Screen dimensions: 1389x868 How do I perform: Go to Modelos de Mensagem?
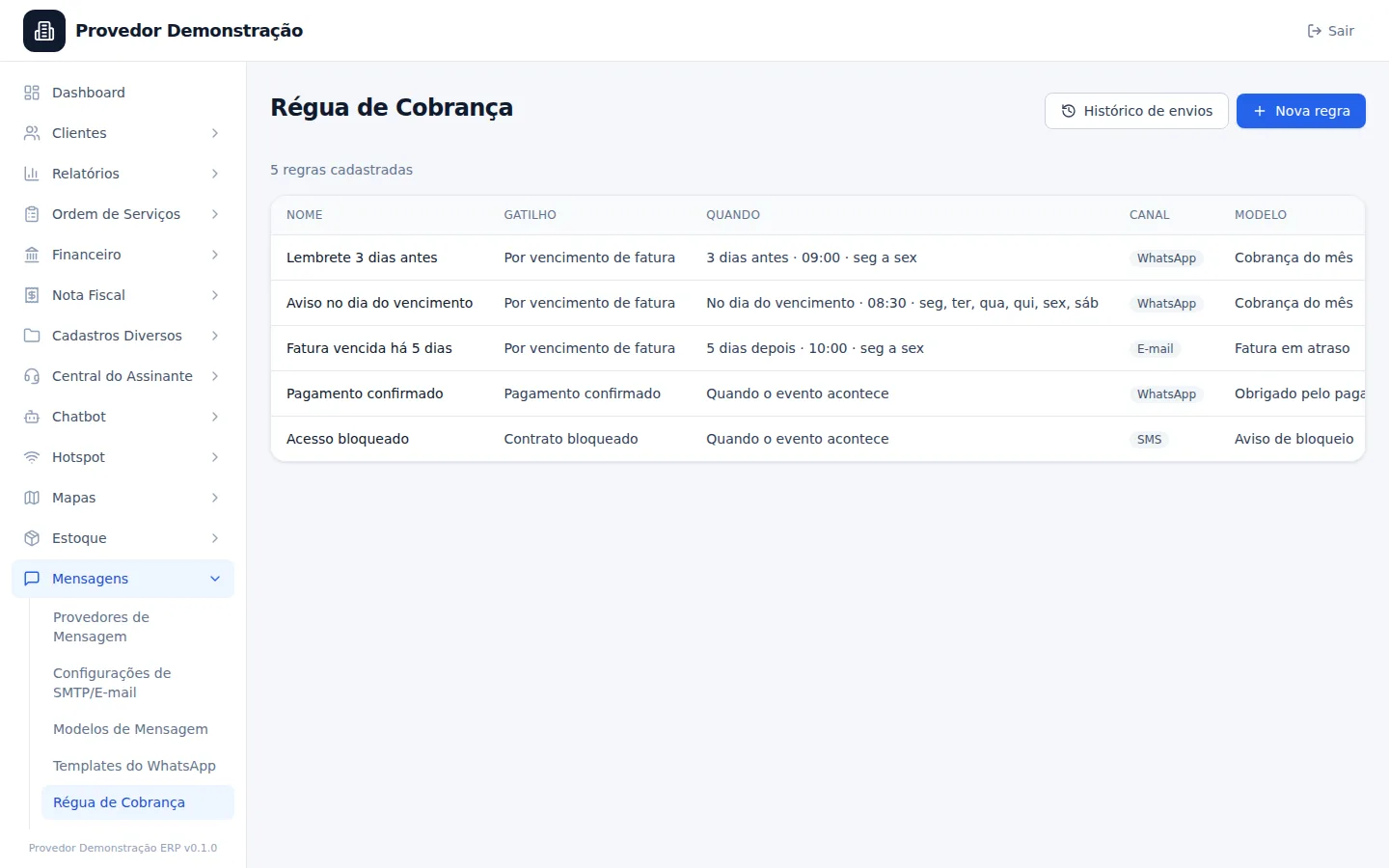click(x=138, y=729)
